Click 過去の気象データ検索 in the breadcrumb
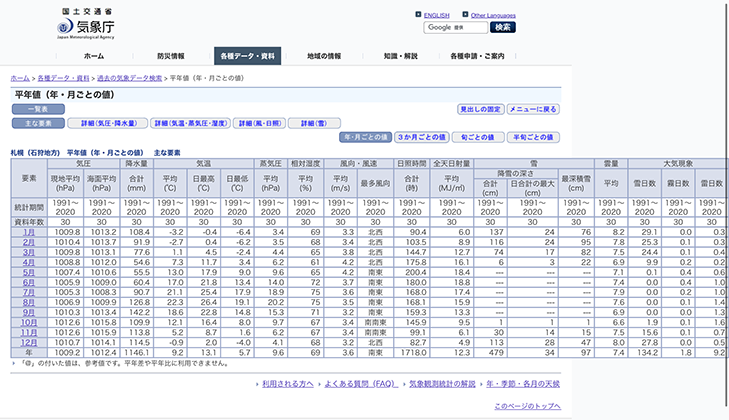729x420 pixels. [128, 77]
